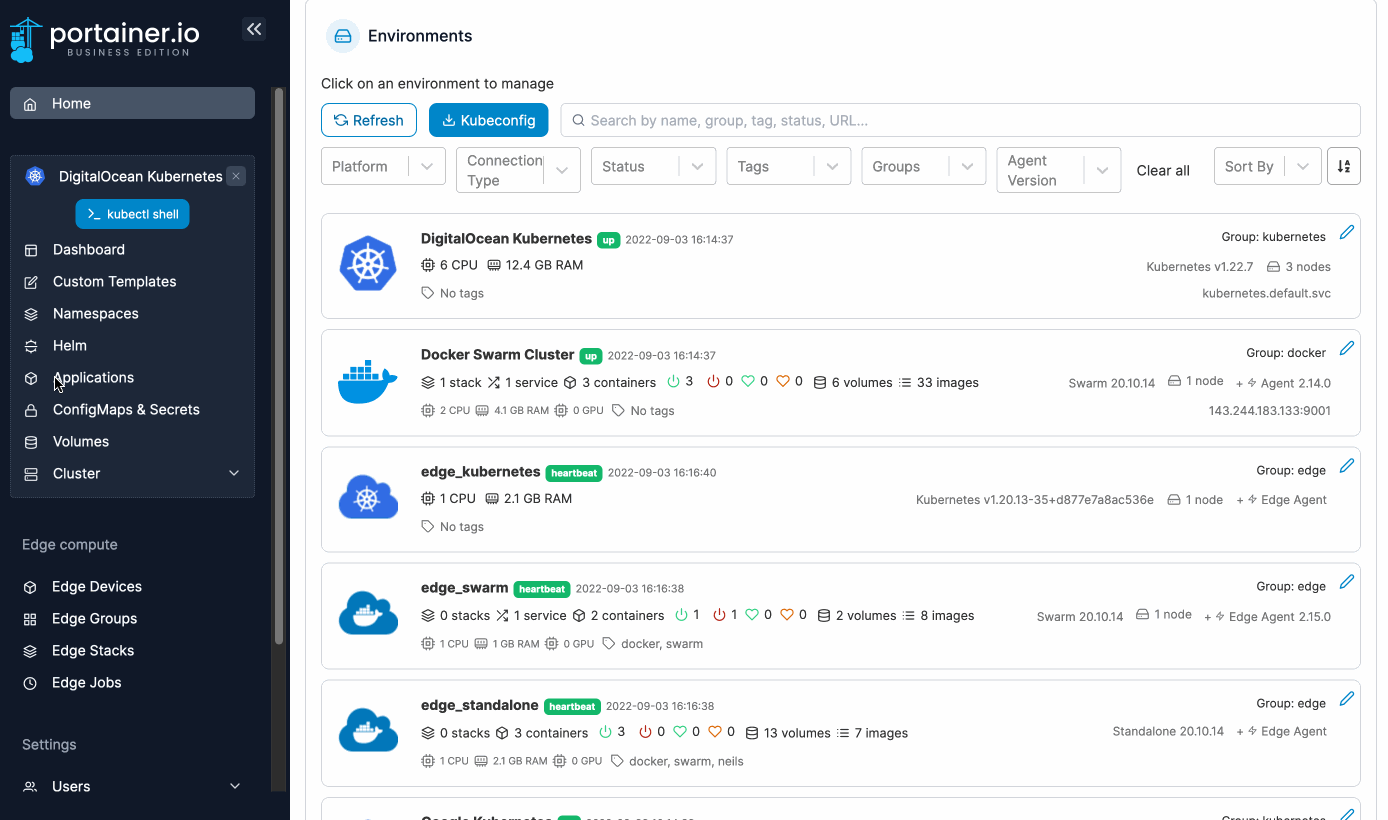Click 'Group: kubernetes' on DigitalOcean card
The height and width of the screenshot is (820, 1388).
(x=1273, y=238)
